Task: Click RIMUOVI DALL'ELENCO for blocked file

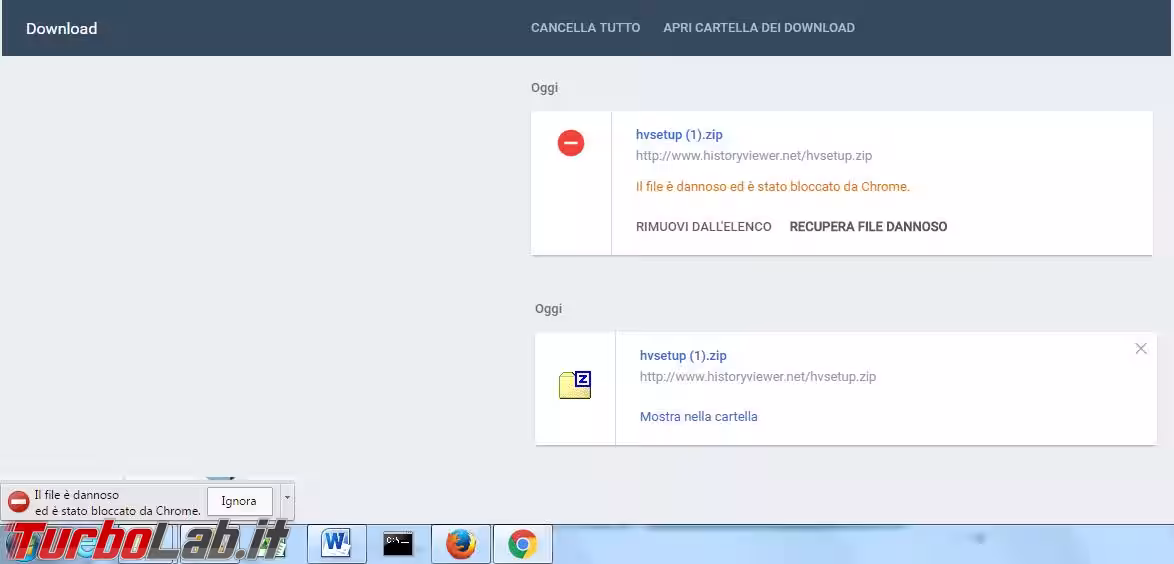Action: (x=703, y=227)
